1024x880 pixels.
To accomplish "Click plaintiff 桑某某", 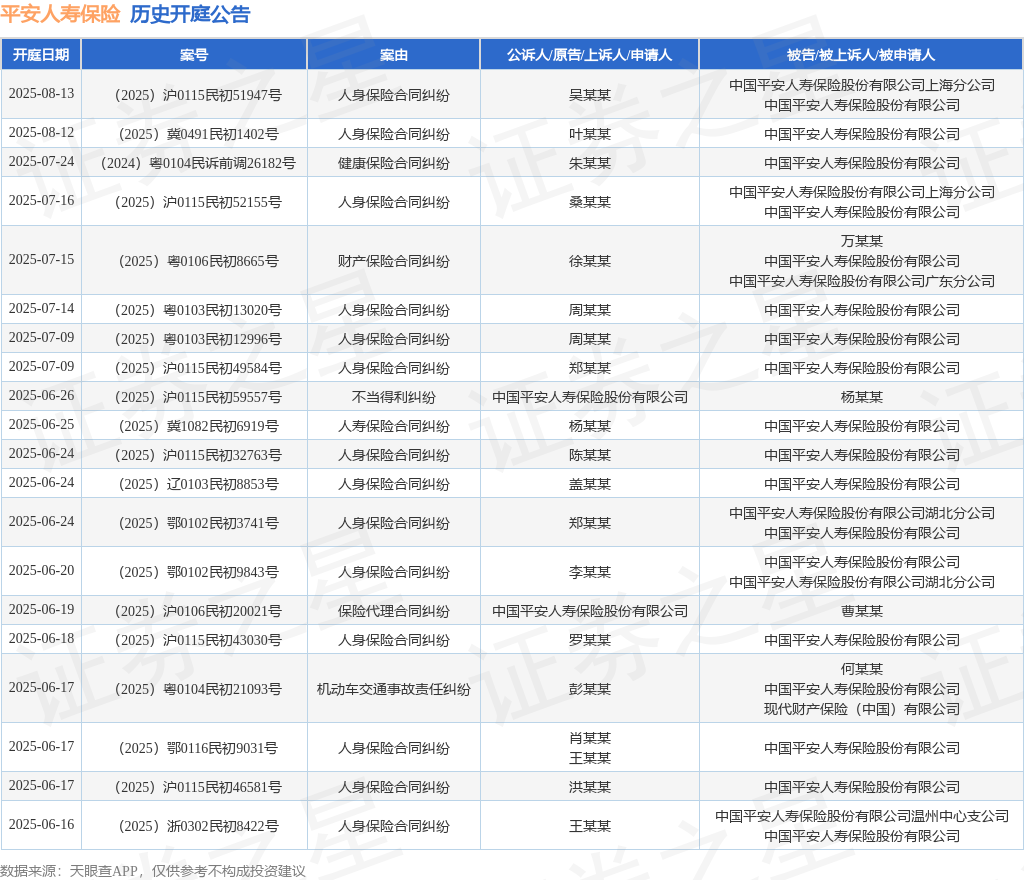I will click(x=590, y=202).
